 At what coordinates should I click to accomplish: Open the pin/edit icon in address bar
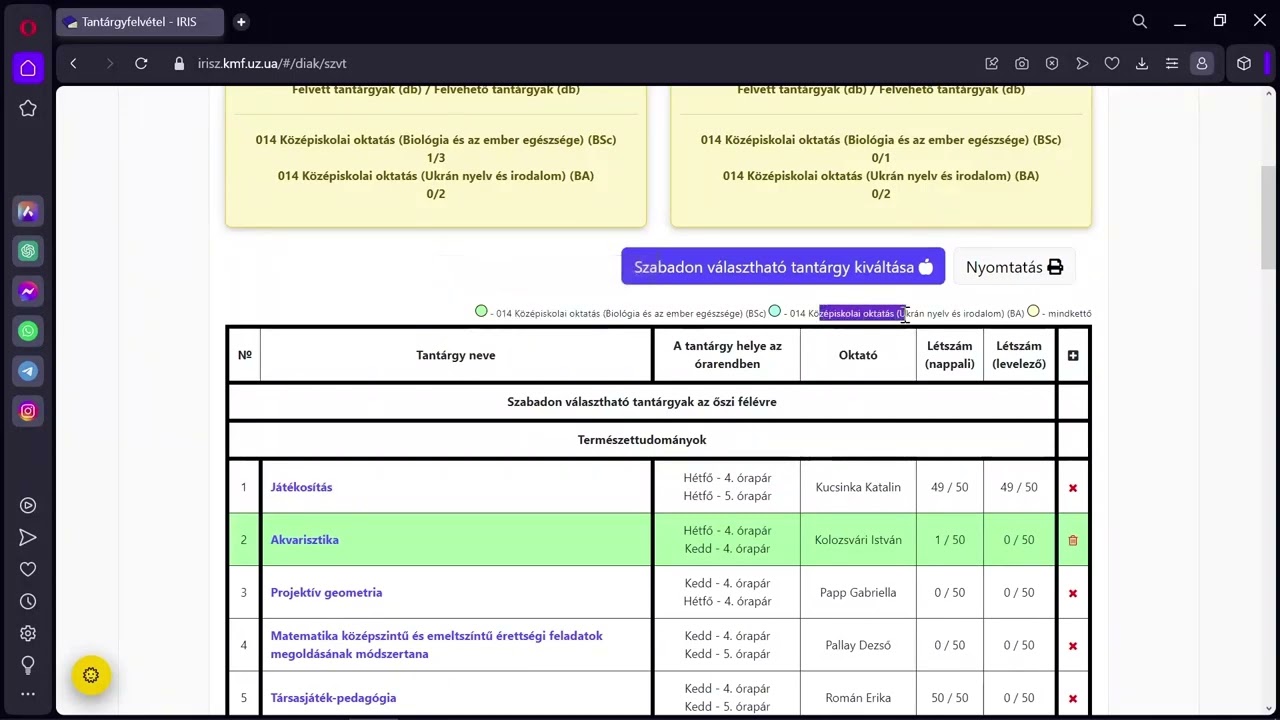[992, 63]
